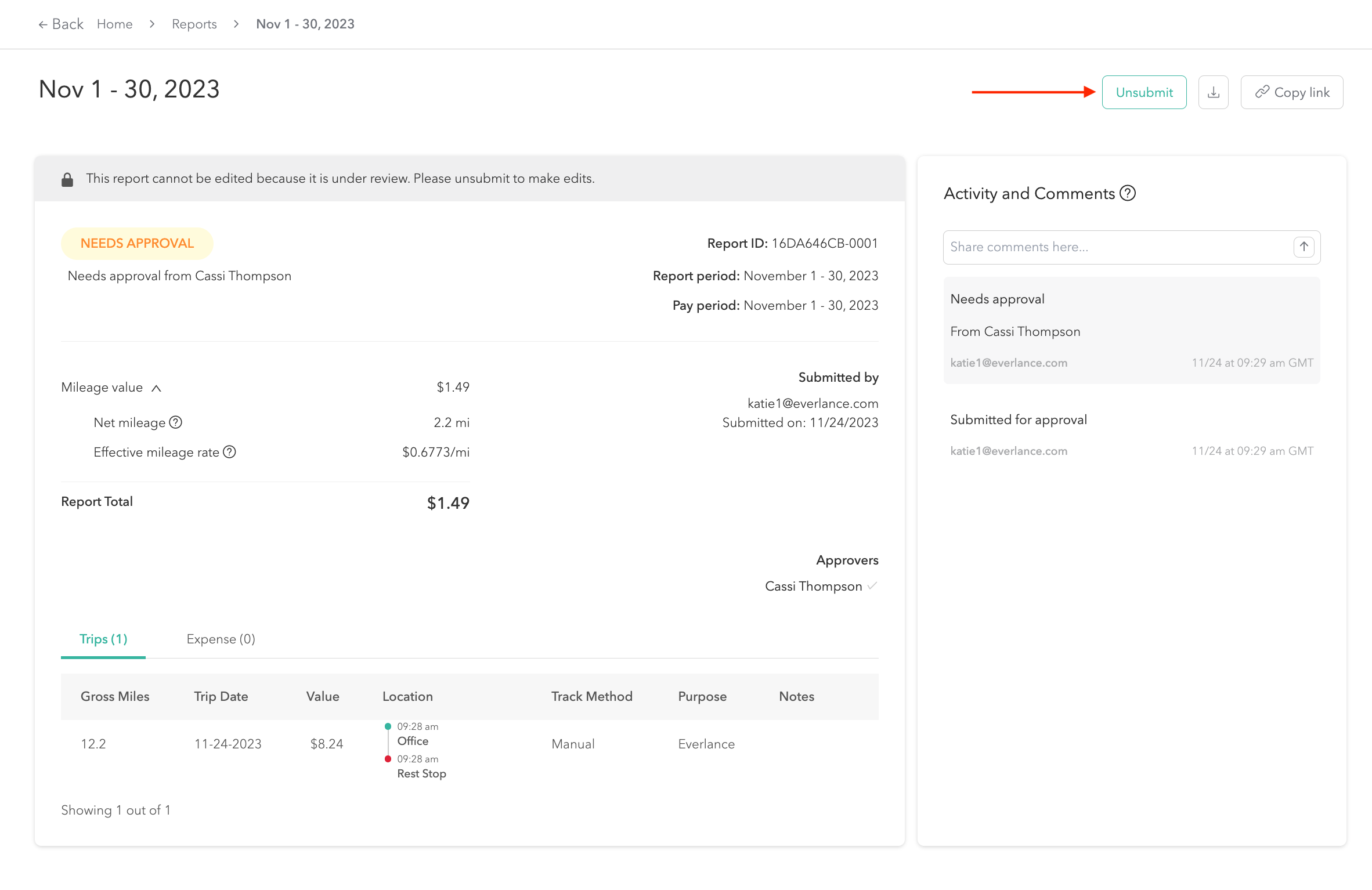Go to Home breadcrumb
Viewport: 1372px width, 890px height.
[114, 24]
